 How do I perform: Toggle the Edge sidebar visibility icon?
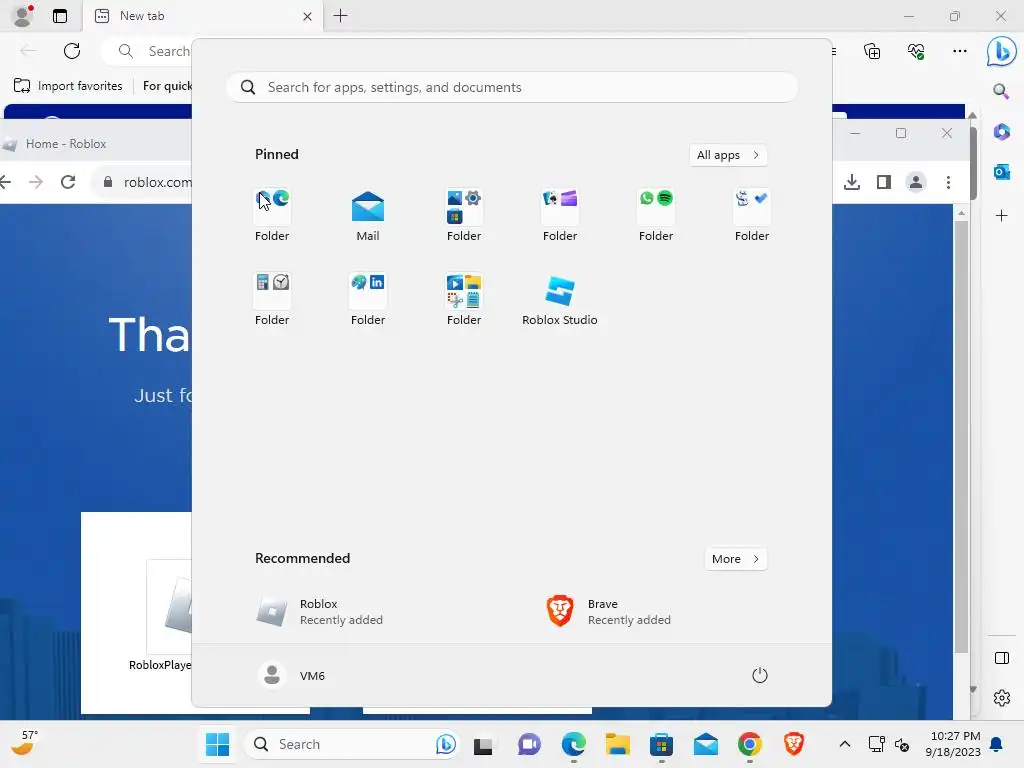pyautogui.click(x=1001, y=658)
